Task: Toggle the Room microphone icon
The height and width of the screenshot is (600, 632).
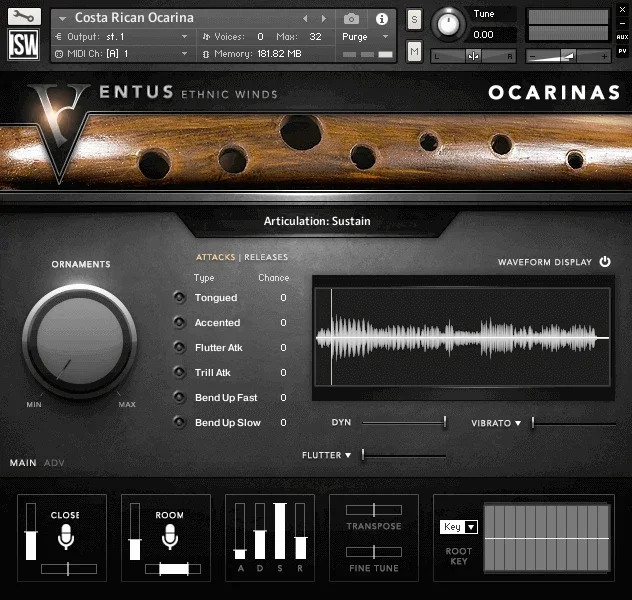Action: (170, 537)
